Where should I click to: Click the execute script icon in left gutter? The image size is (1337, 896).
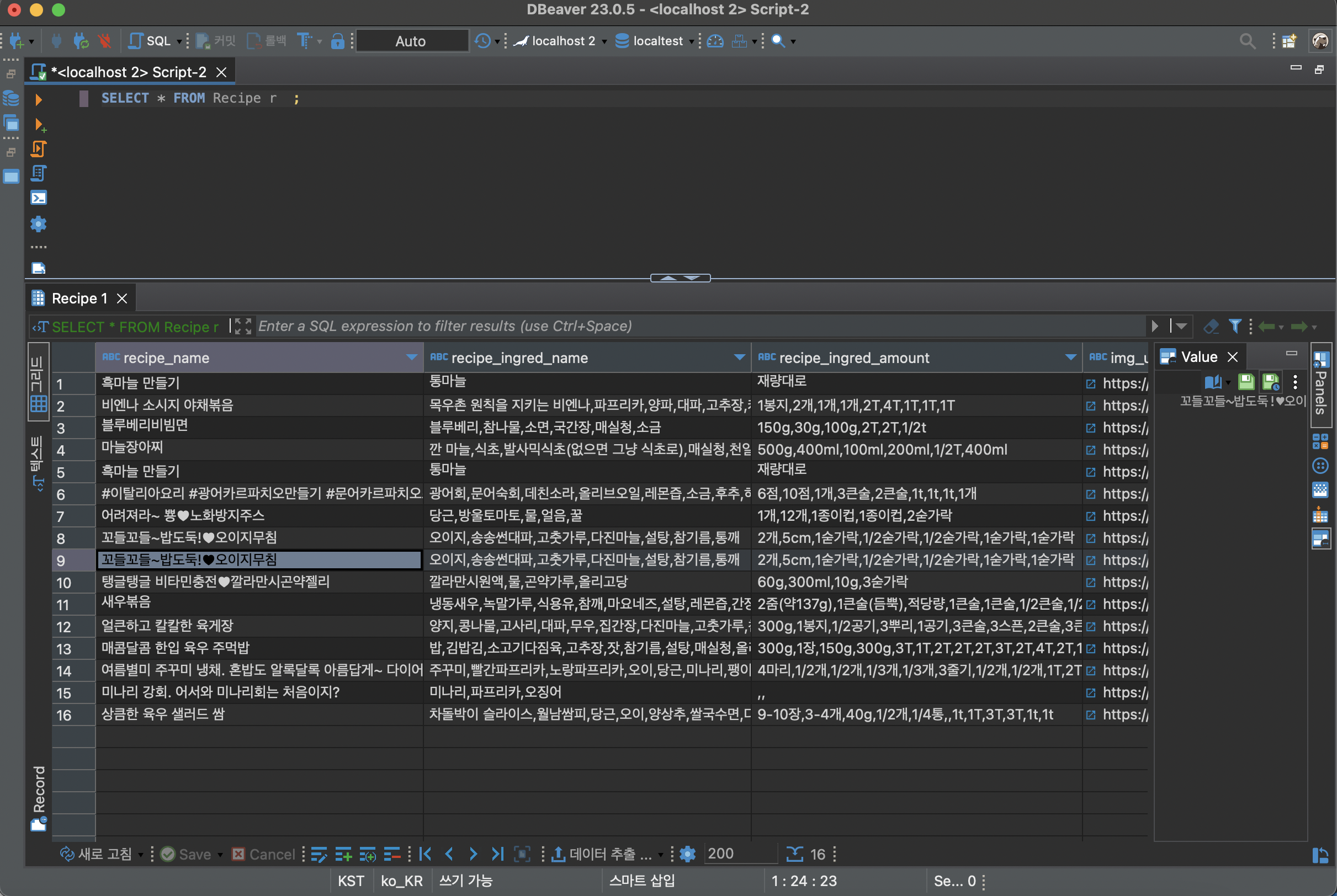[38, 148]
